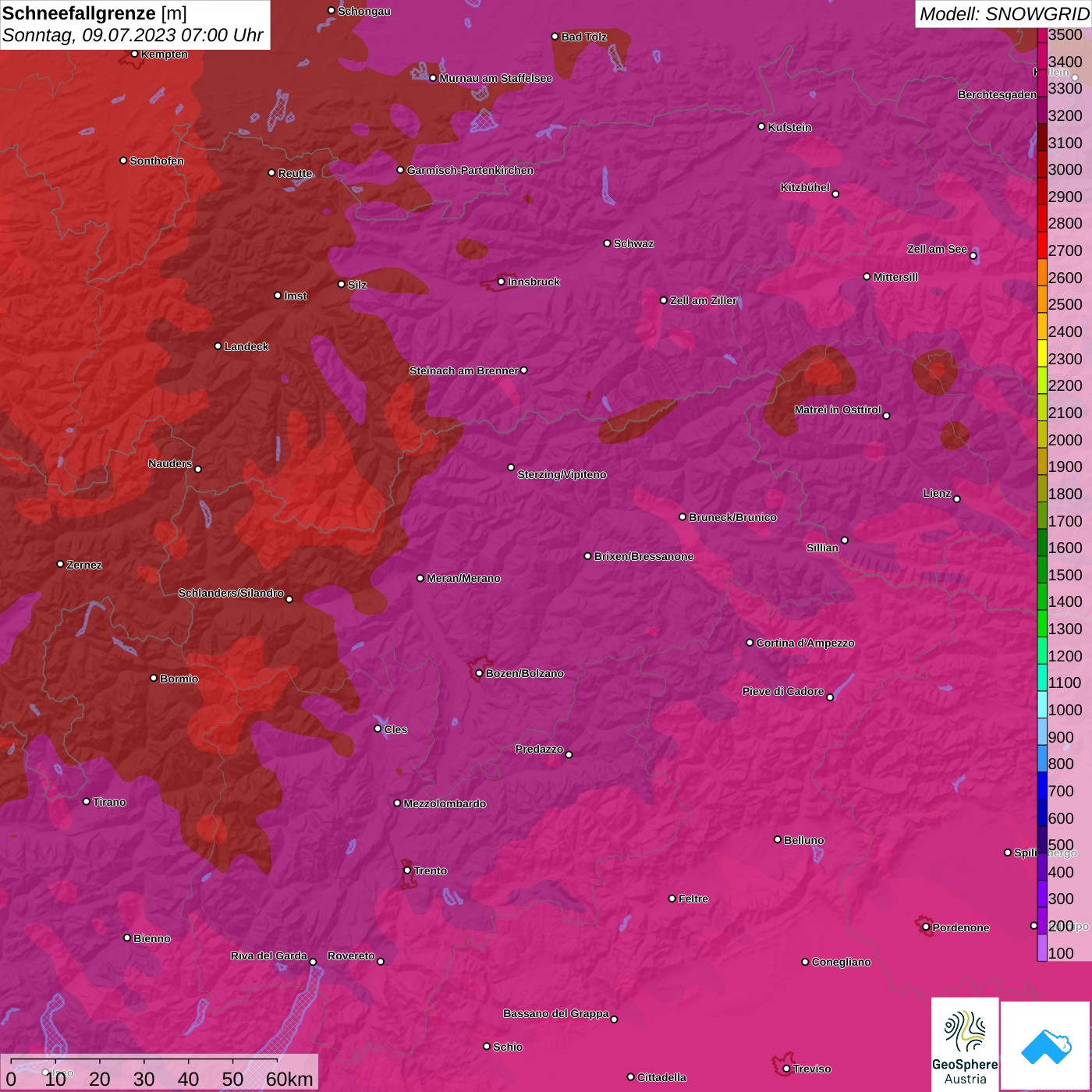Image resolution: width=1092 pixels, height=1092 pixels.
Task: Click the 100 violet legend swatch
Action: [1041, 948]
